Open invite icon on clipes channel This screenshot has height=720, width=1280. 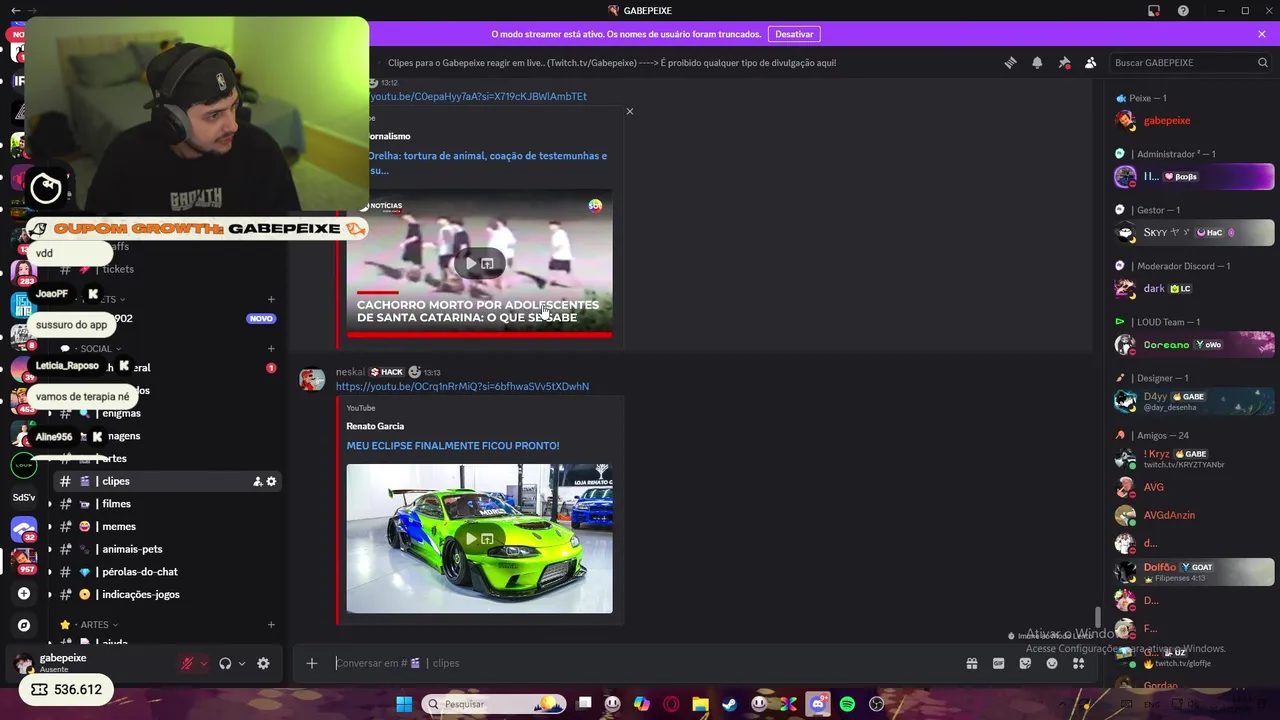(x=257, y=481)
